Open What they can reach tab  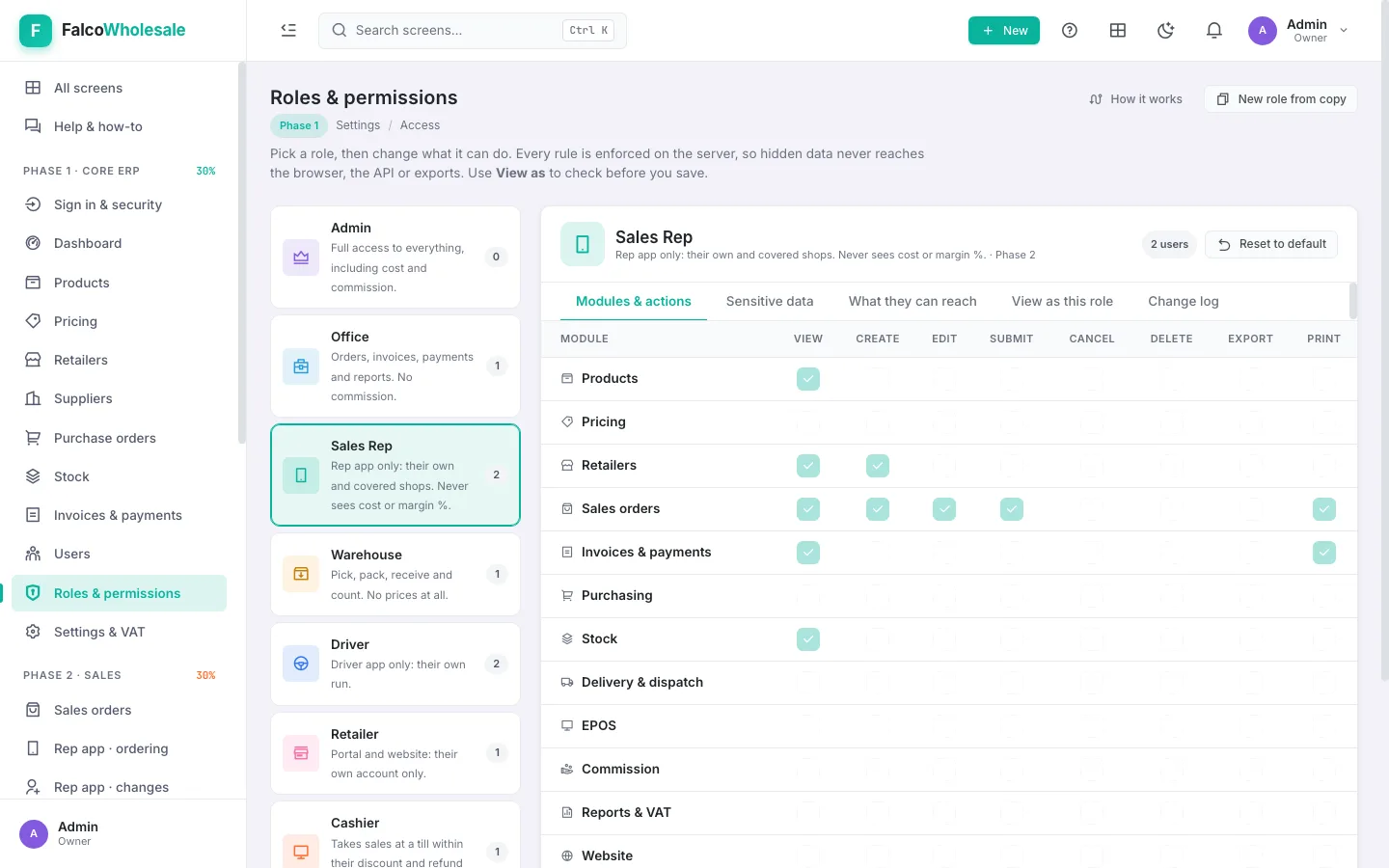click(x=912, y=301)
